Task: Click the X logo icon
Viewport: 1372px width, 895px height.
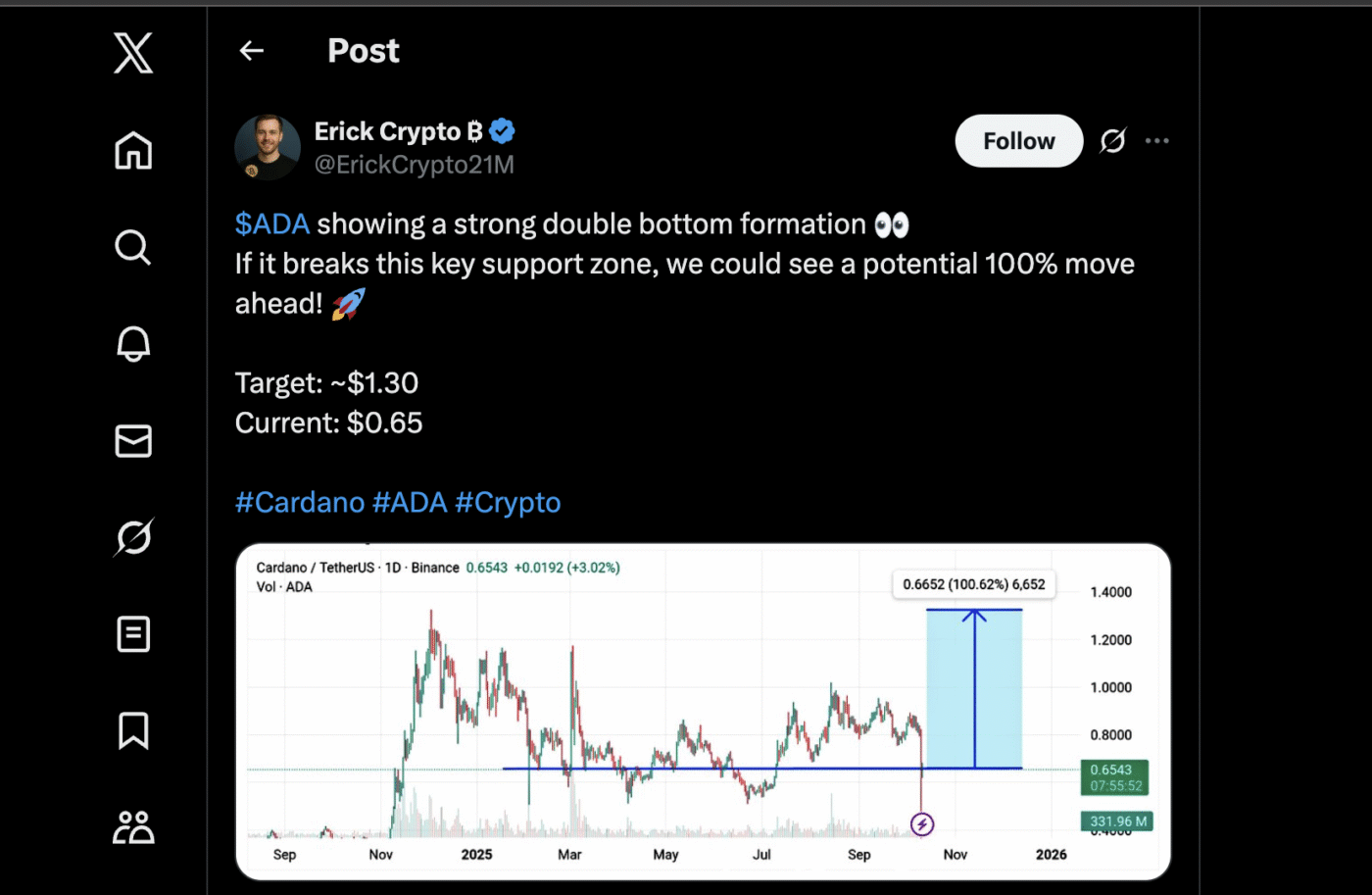Action: 133,53
